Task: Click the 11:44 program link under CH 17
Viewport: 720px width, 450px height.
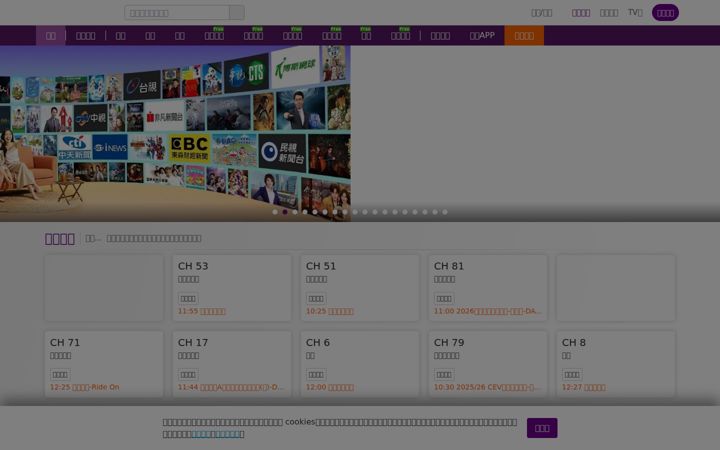Action: coord(231,387)
